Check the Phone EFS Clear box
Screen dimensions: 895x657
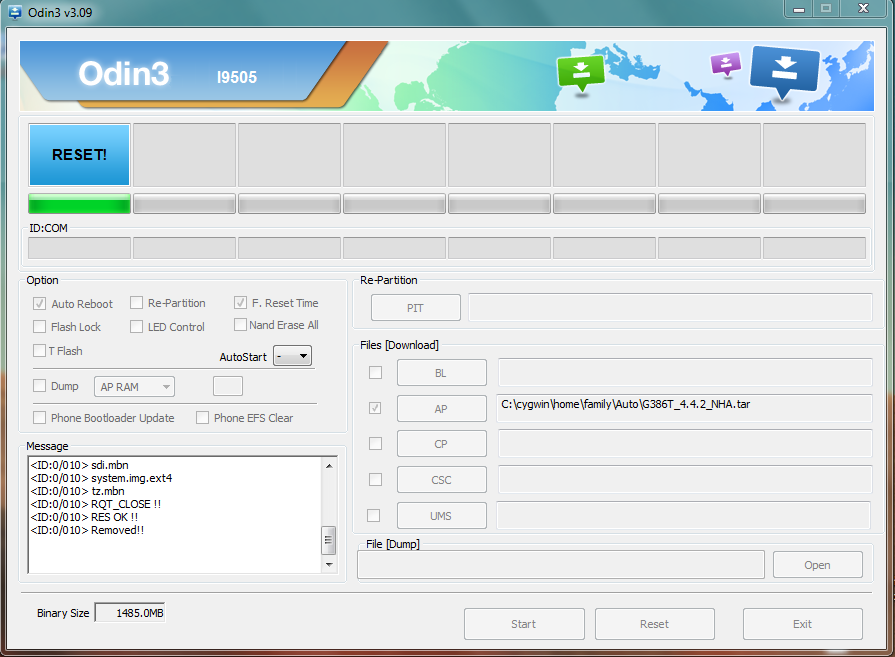click(203, 418)
